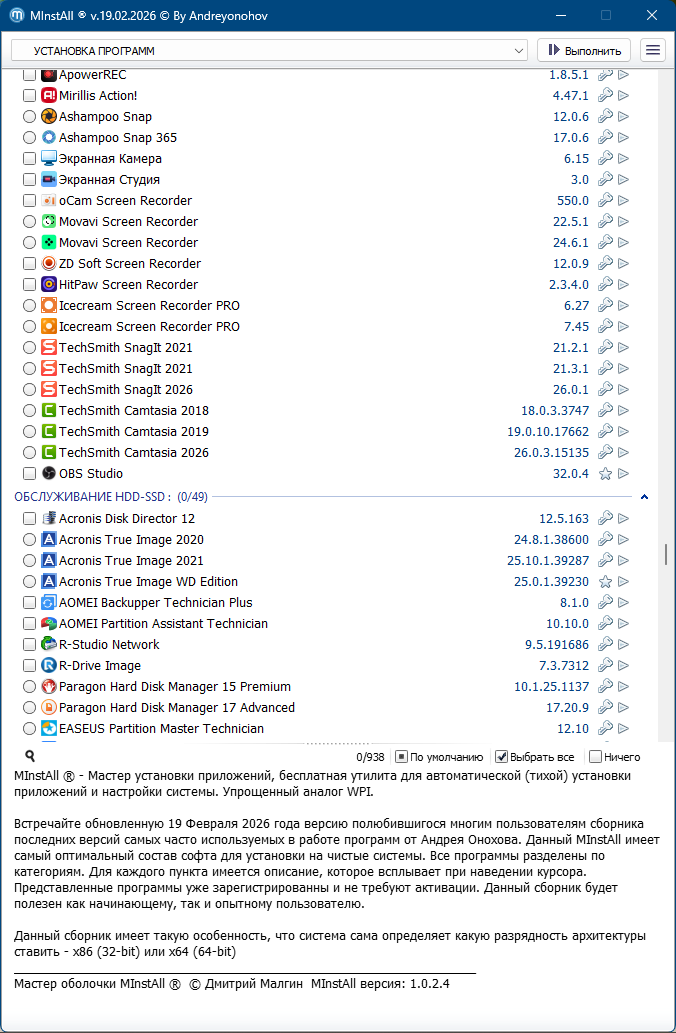
Task: Click the play arrow for oCam Screen Recorder
Action: (623, 201)
